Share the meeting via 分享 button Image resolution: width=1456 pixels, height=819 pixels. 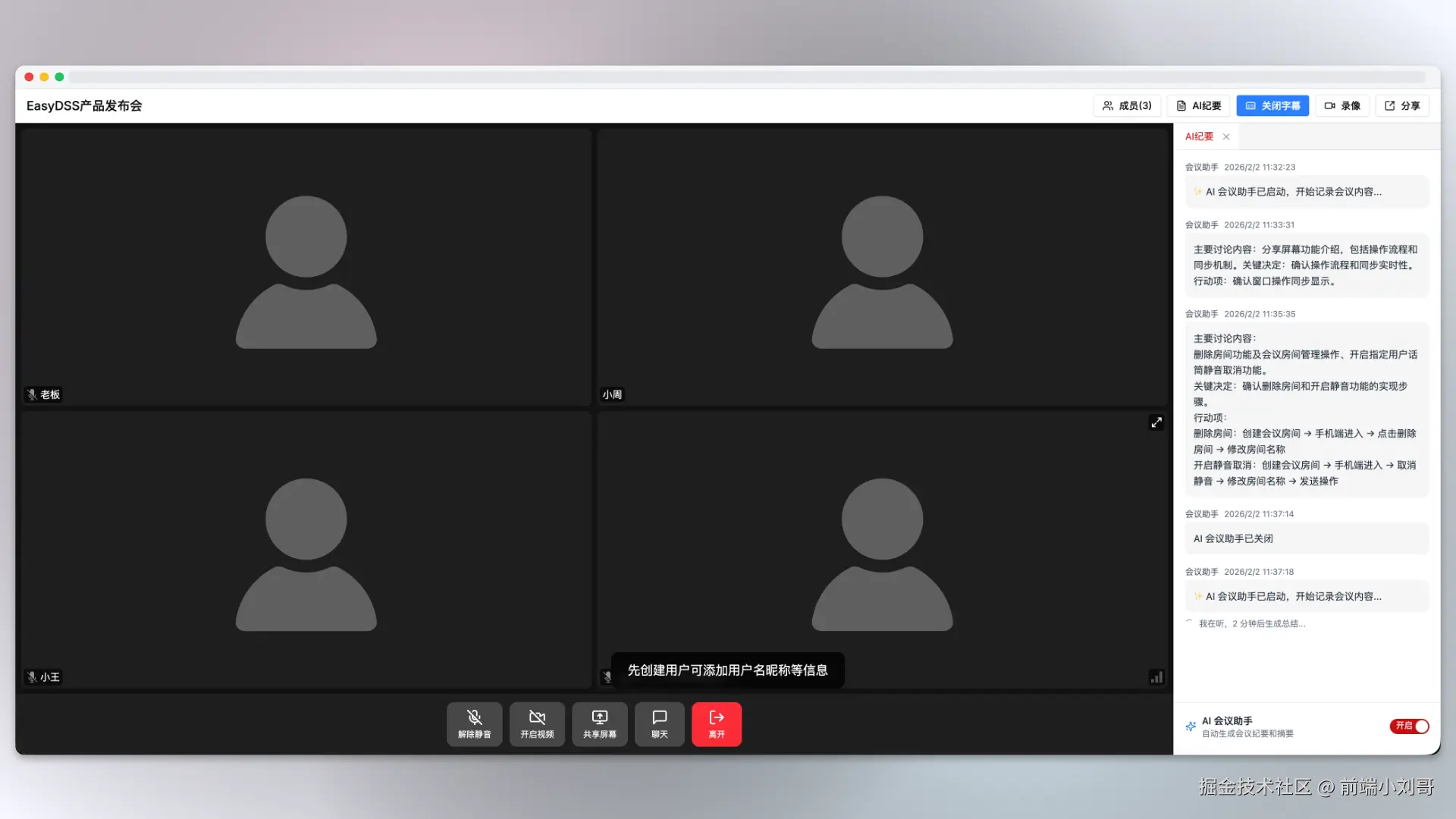(x=1401, y=105)
